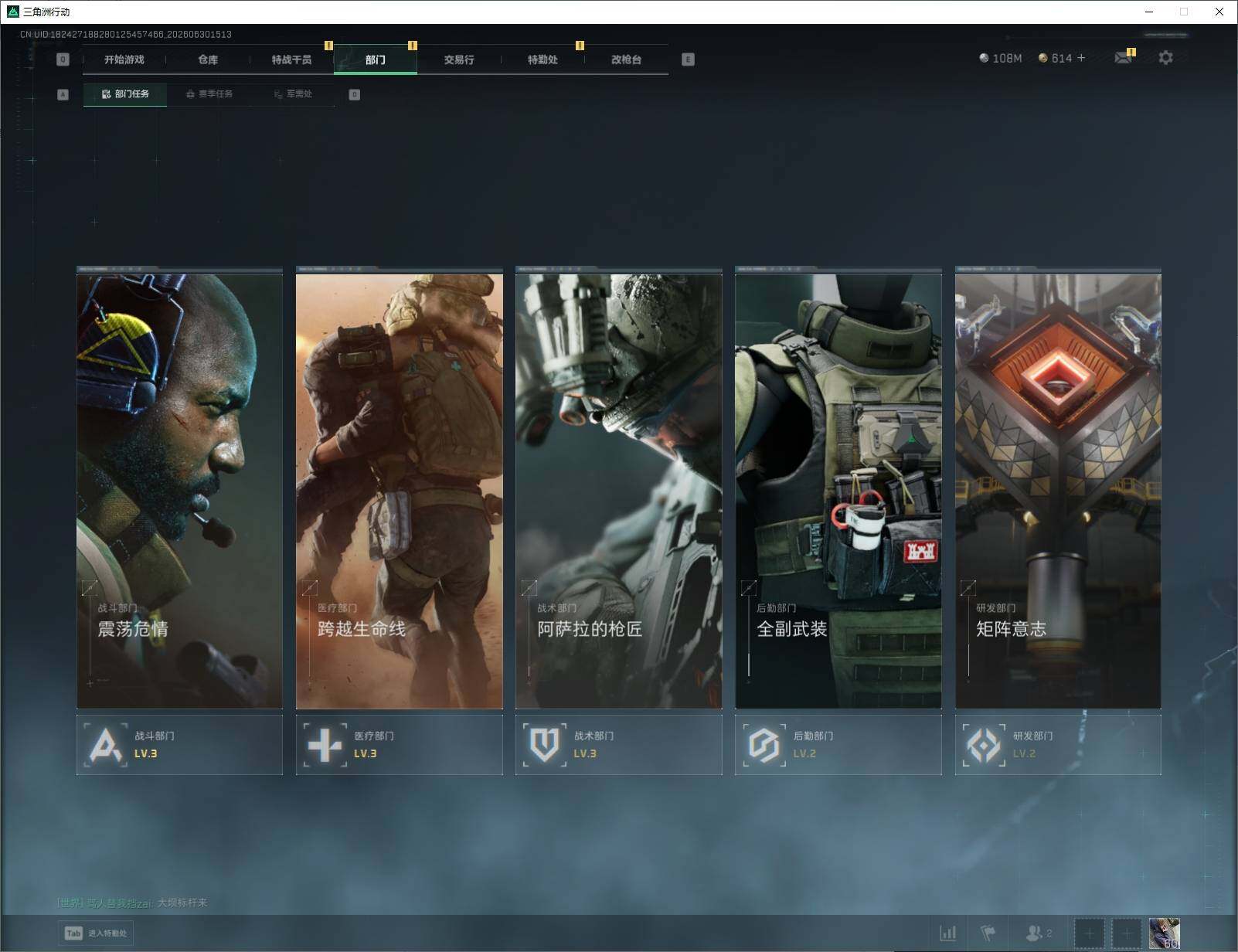The image size is (1238, 952).
Task: Open the mail inbox envelope icon
Action: click(1123, 58)
